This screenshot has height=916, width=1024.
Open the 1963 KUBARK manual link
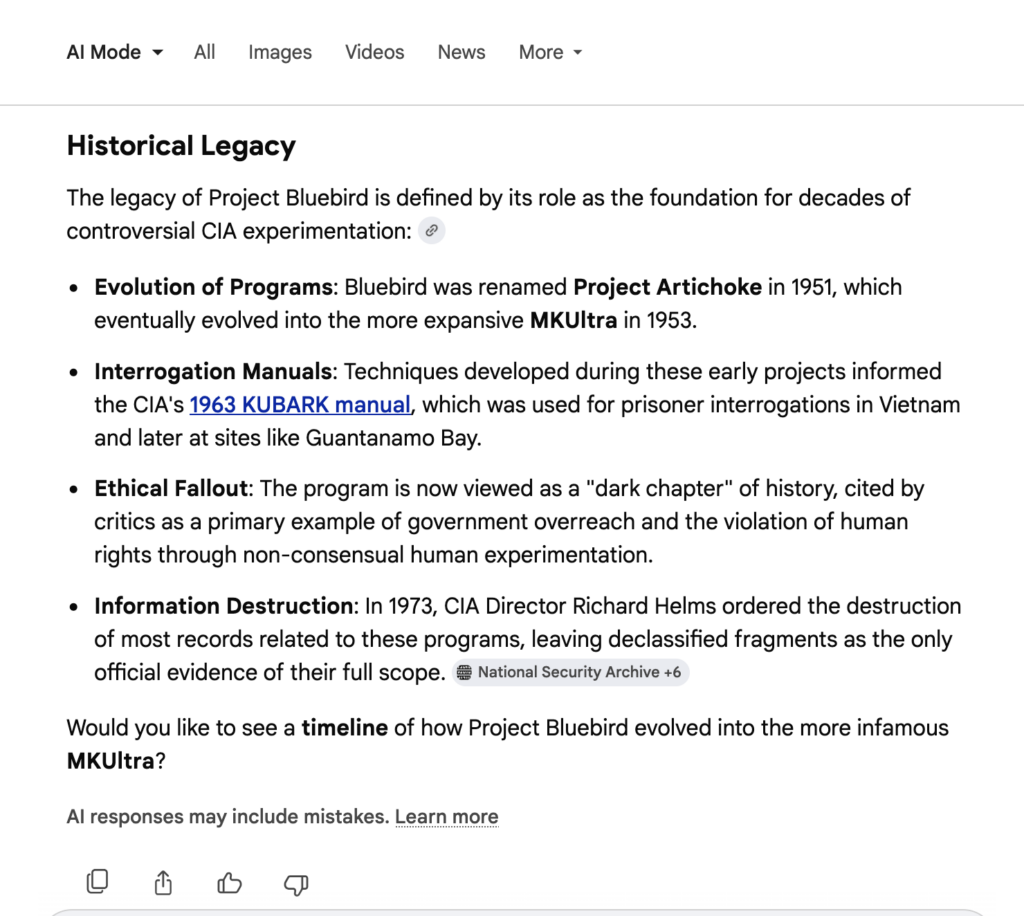pos(300,405)
